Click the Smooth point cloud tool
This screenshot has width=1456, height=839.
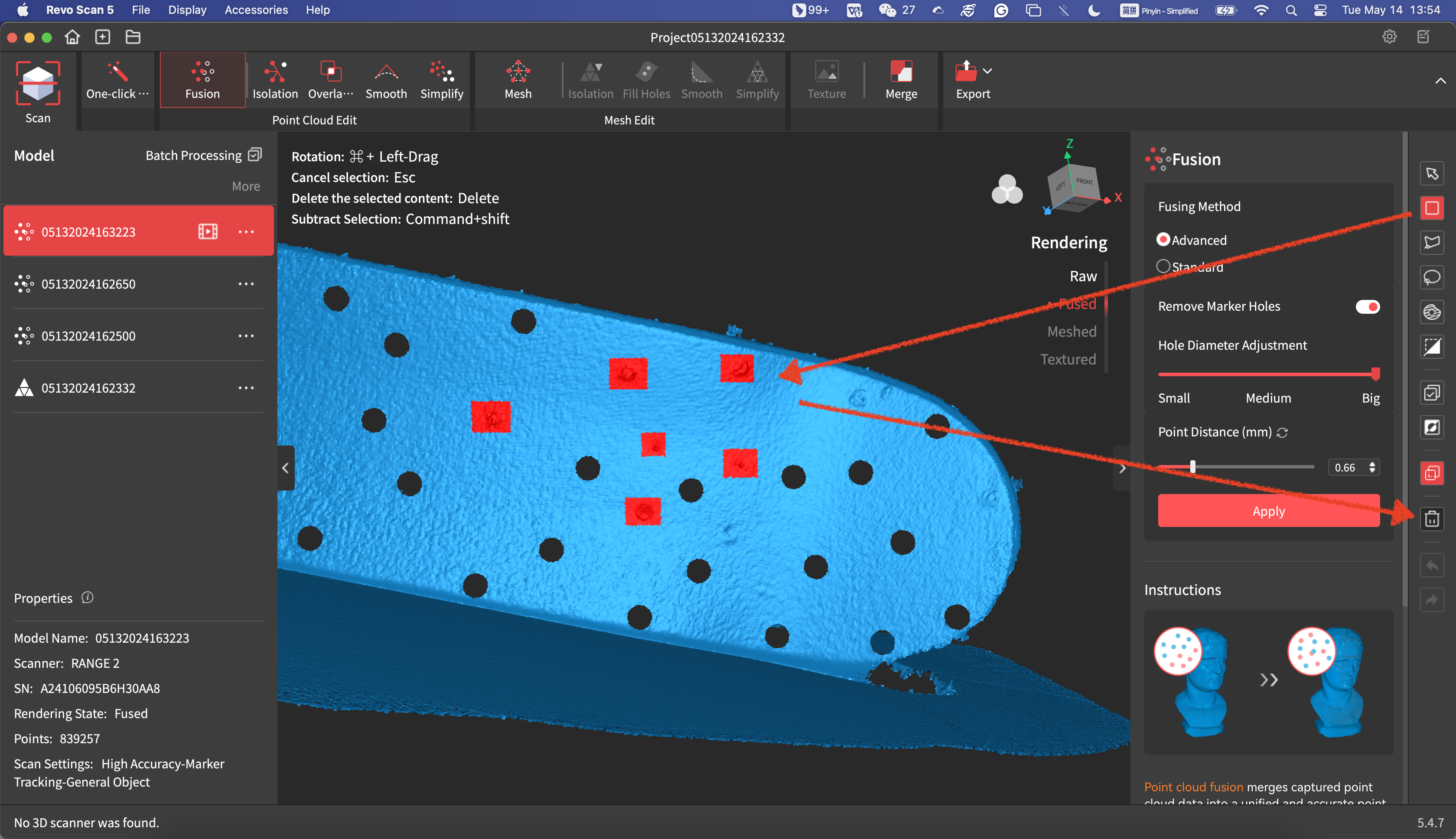pyautogui.click(x=385, y=80)
